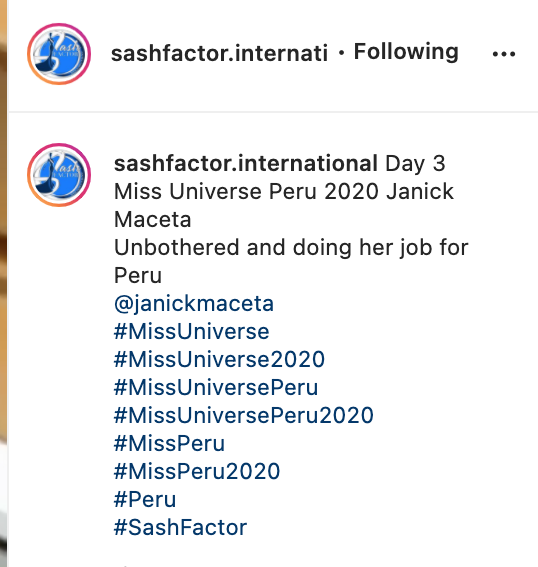This screenshot has height=567, width=538.
Task: Toggle the Following status button
Action: click(406, 52)
